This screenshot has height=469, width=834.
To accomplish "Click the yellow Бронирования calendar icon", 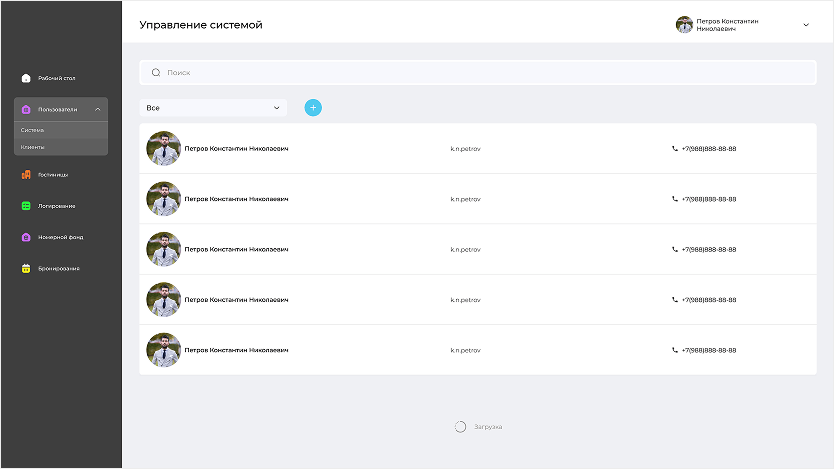I will [x=26, y=268].
